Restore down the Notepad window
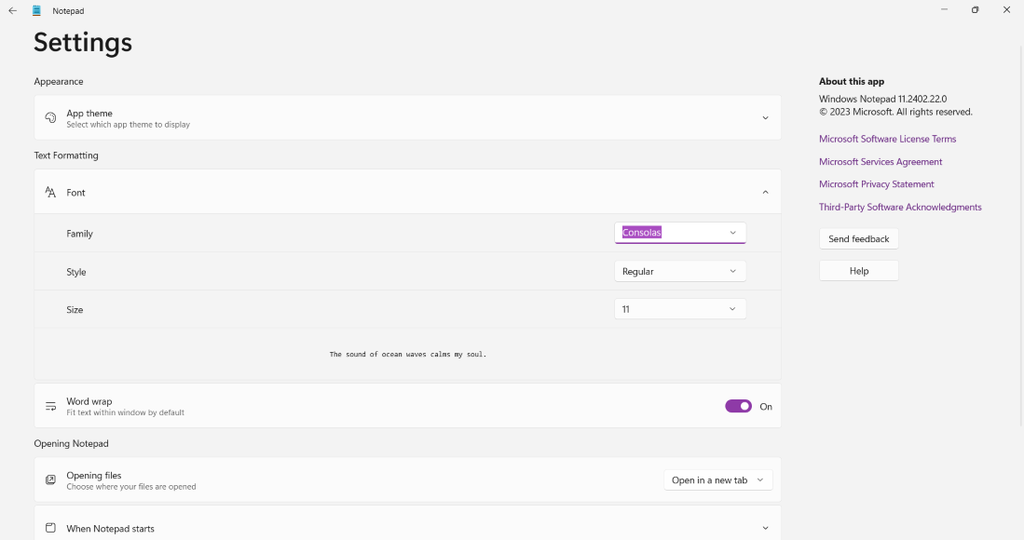This screenshot has width=1024, height=540. pos(975,10)
